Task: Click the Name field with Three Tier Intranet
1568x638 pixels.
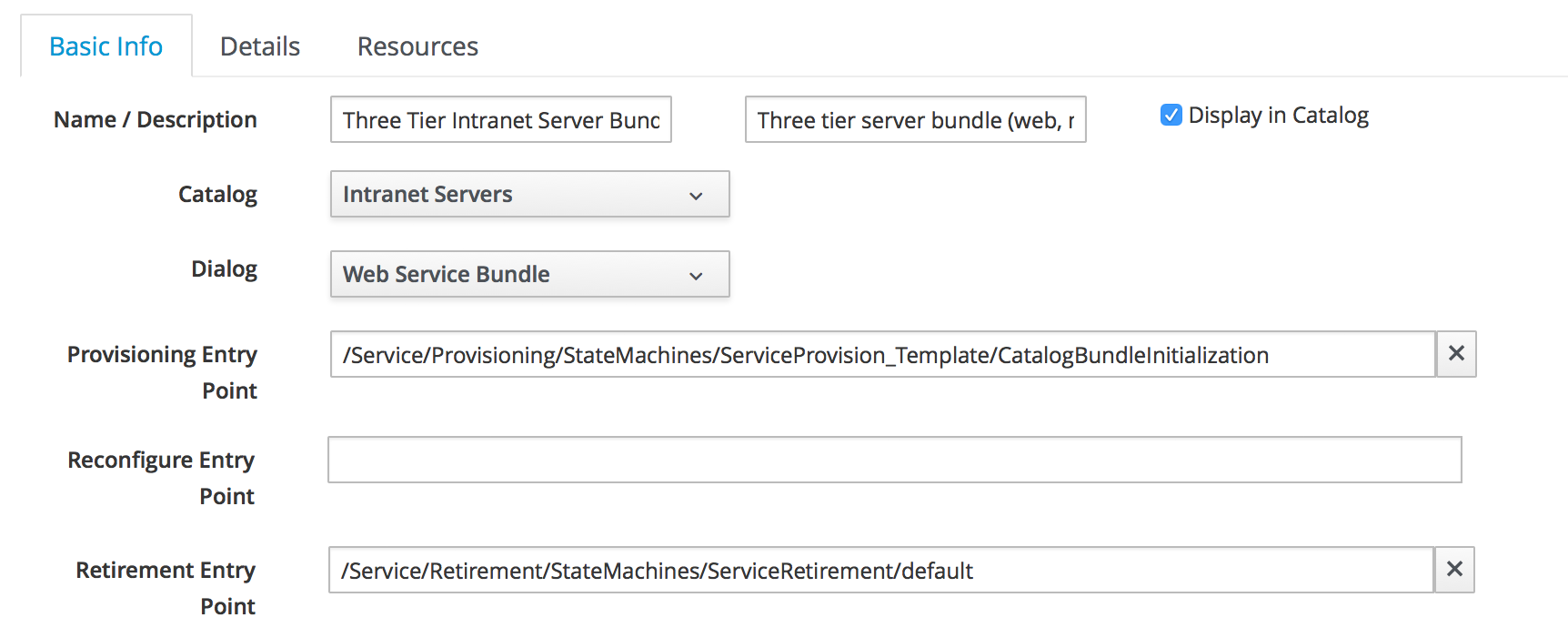Action: [x=500, y=120]
